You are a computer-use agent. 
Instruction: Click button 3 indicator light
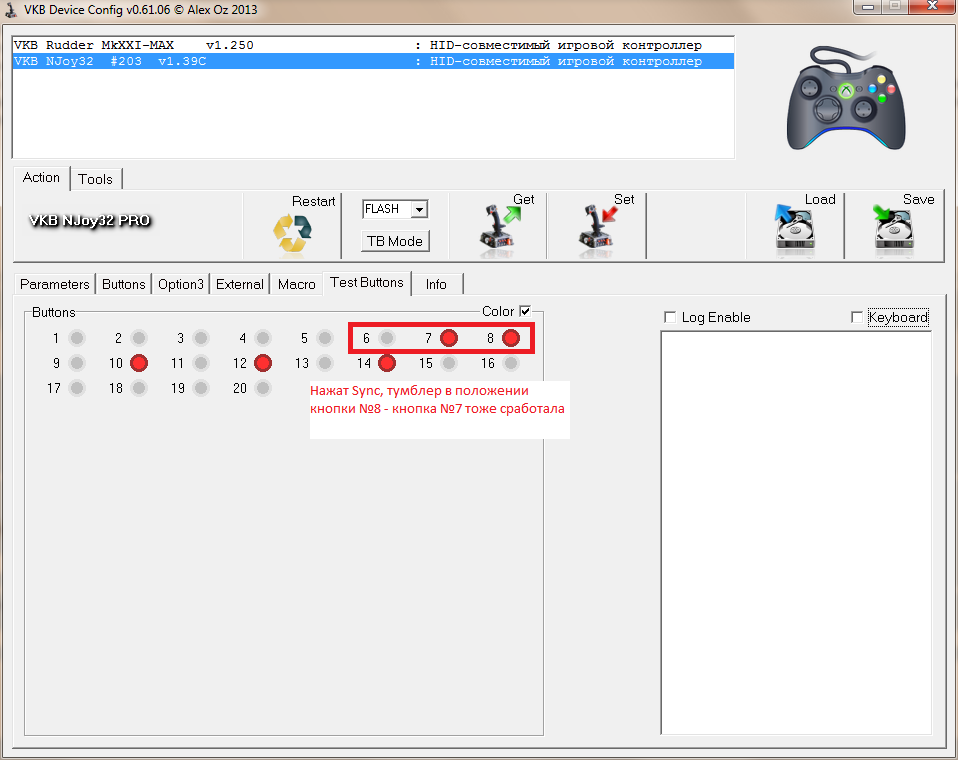(x=201, y=338)
